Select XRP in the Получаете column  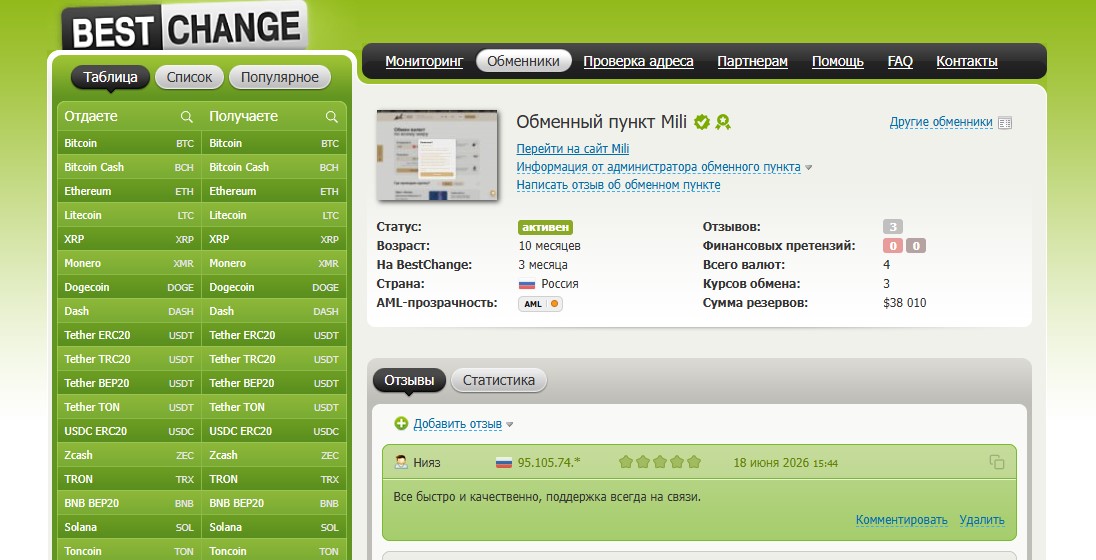click(x=274, y=239)
